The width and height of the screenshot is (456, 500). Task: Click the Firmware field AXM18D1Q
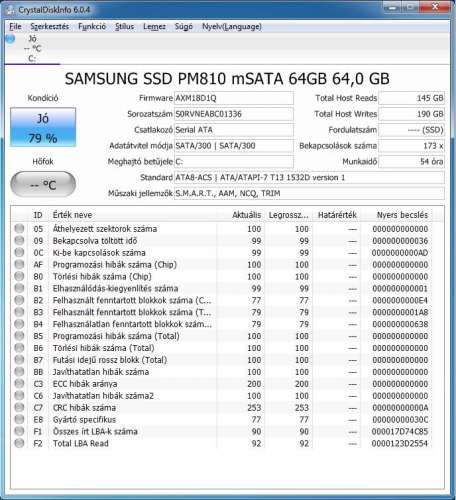(x=234, y=98)
